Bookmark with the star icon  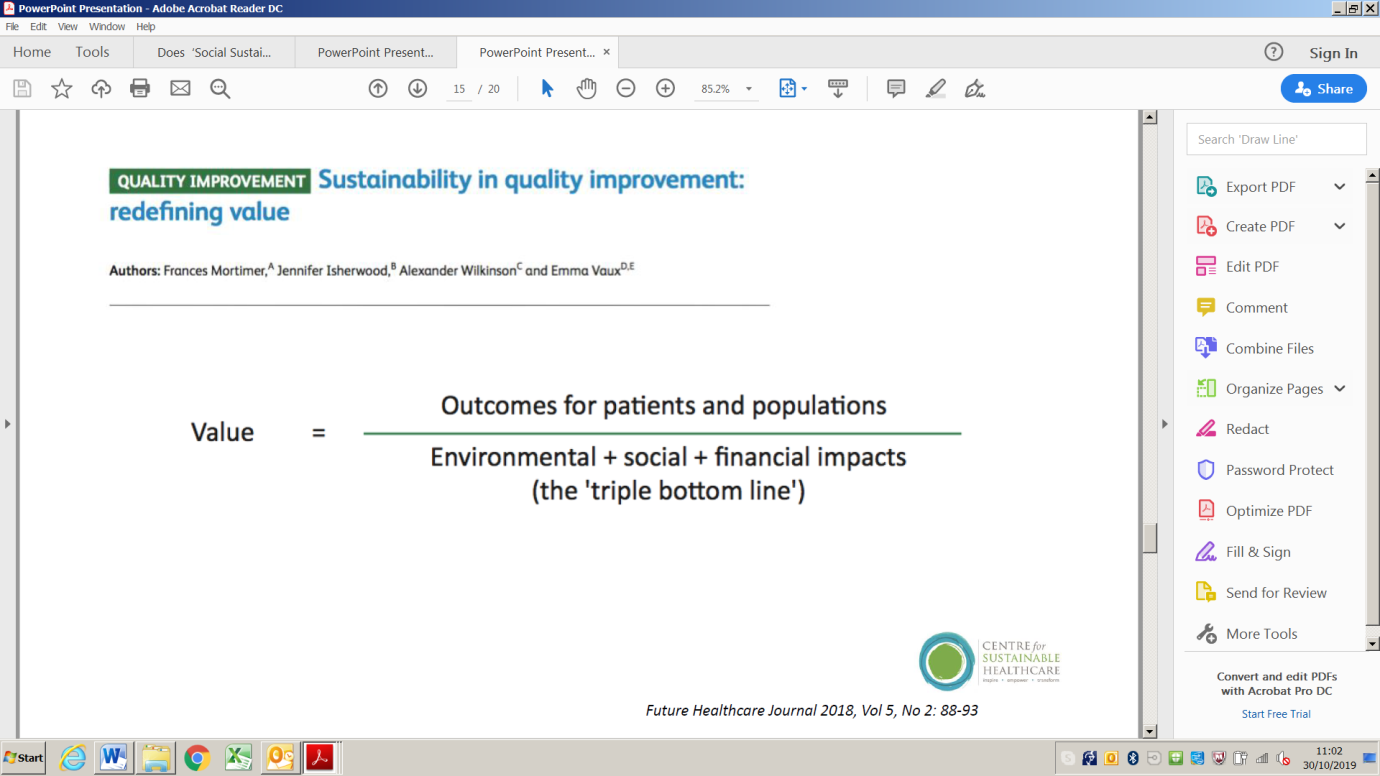click(62, 89)
